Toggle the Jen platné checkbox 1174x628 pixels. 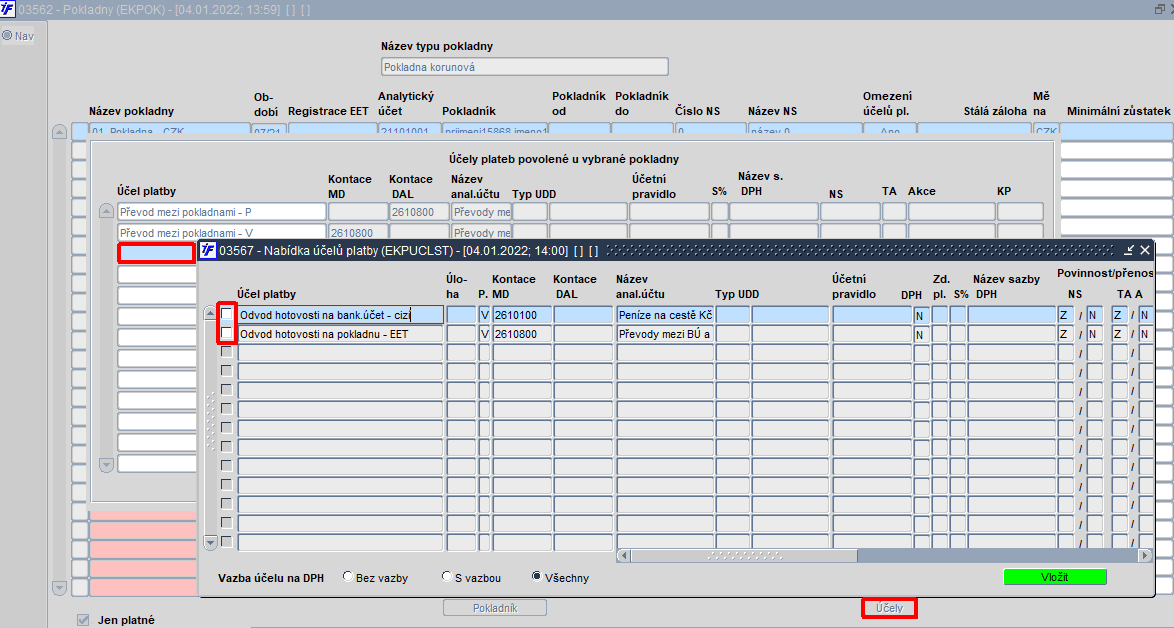83,620
